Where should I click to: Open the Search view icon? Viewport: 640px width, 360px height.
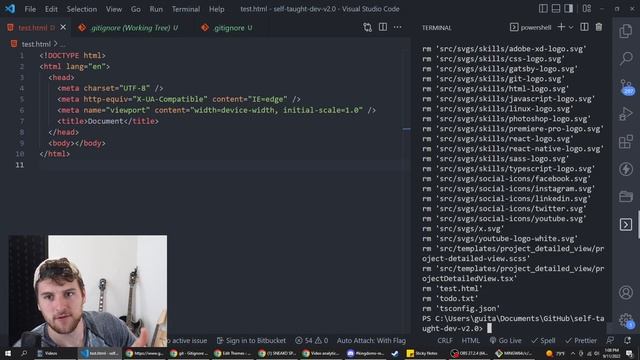click(626, 58)
